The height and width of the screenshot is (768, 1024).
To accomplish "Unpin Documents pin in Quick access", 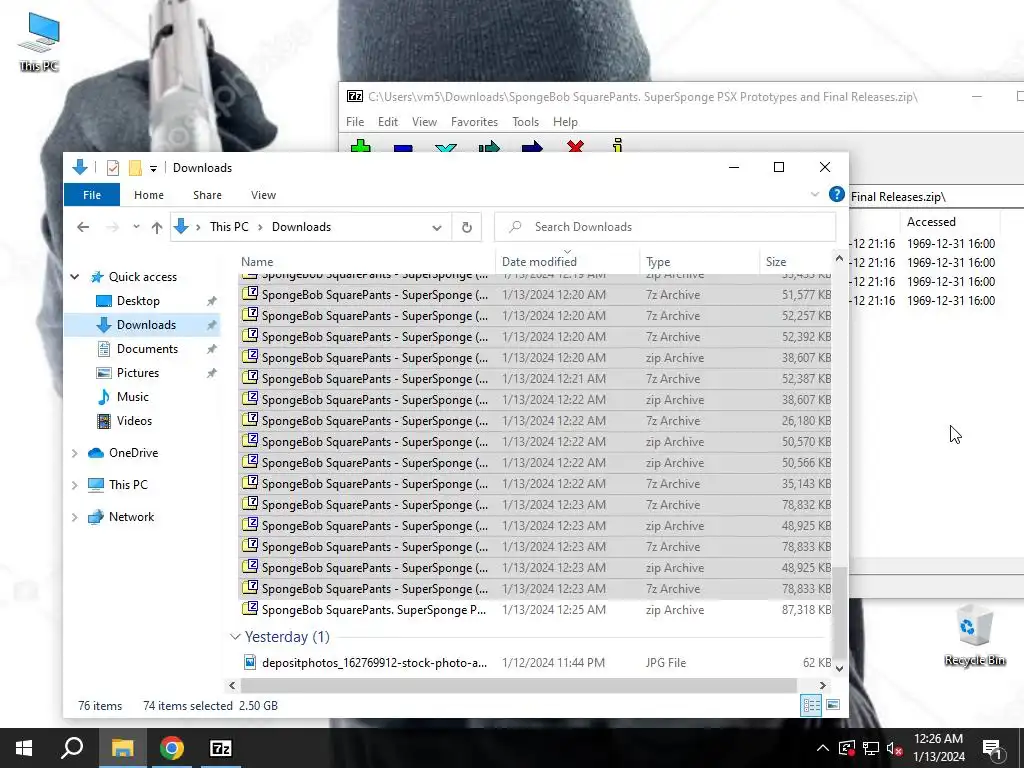I will (212, 349).
